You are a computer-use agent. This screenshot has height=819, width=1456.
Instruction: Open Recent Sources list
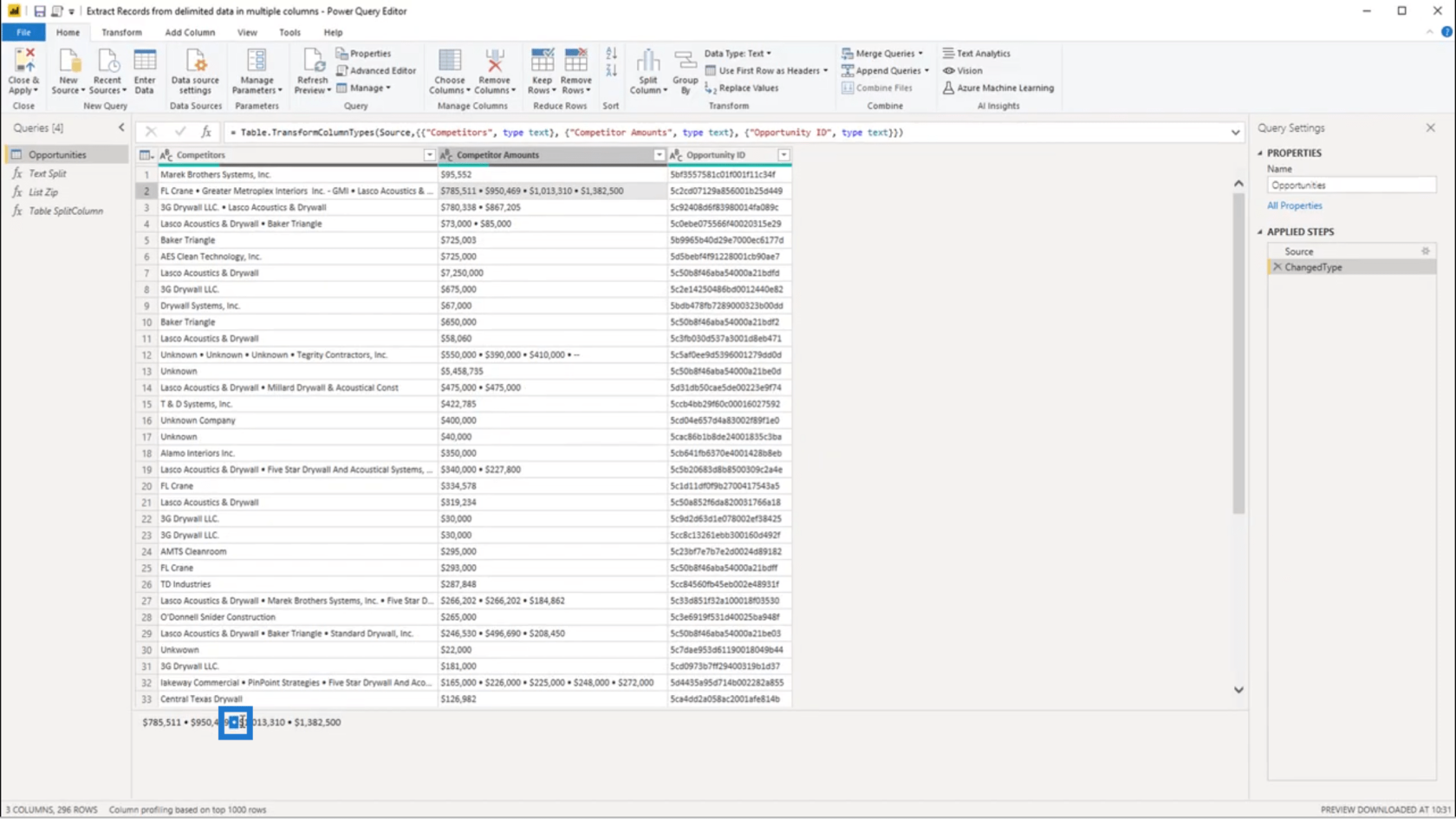107,72
